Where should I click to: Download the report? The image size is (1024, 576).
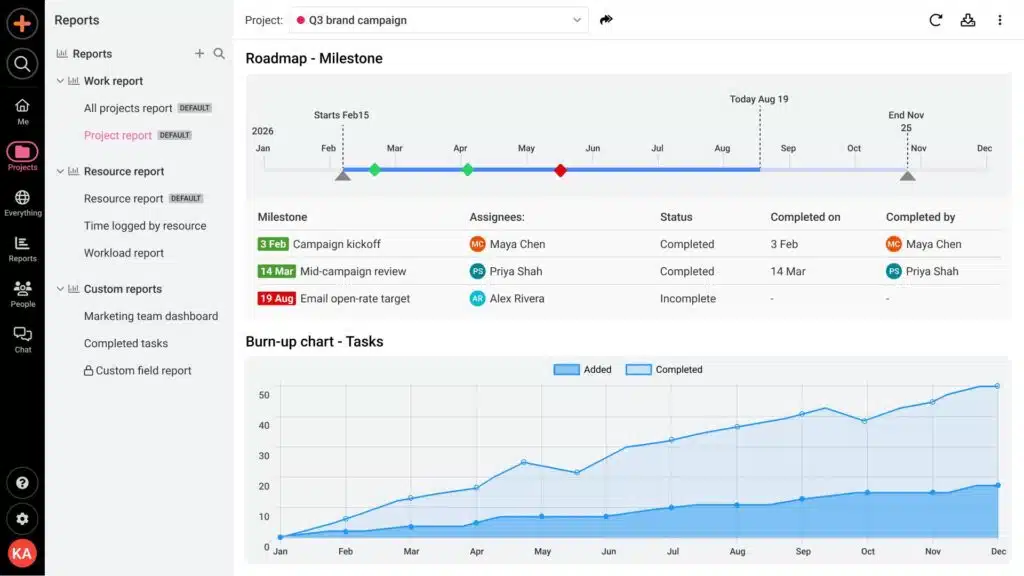point(968,20)
